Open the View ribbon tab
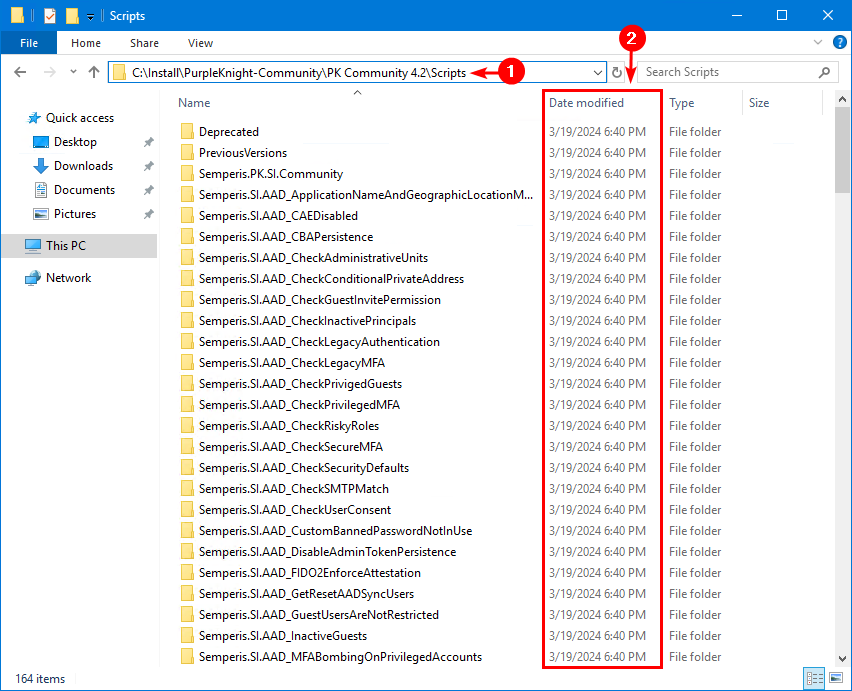The image size is (852, 691). click(200, 43)
